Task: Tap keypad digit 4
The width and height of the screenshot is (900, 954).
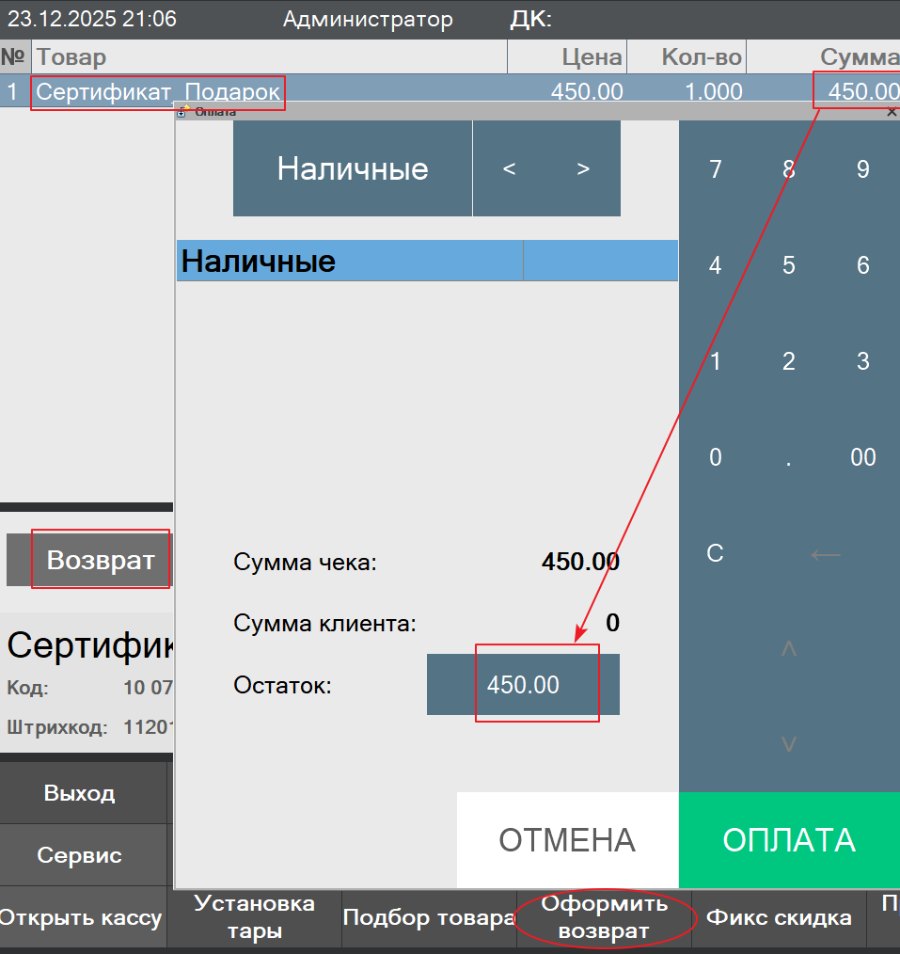Action: (715, 265)
